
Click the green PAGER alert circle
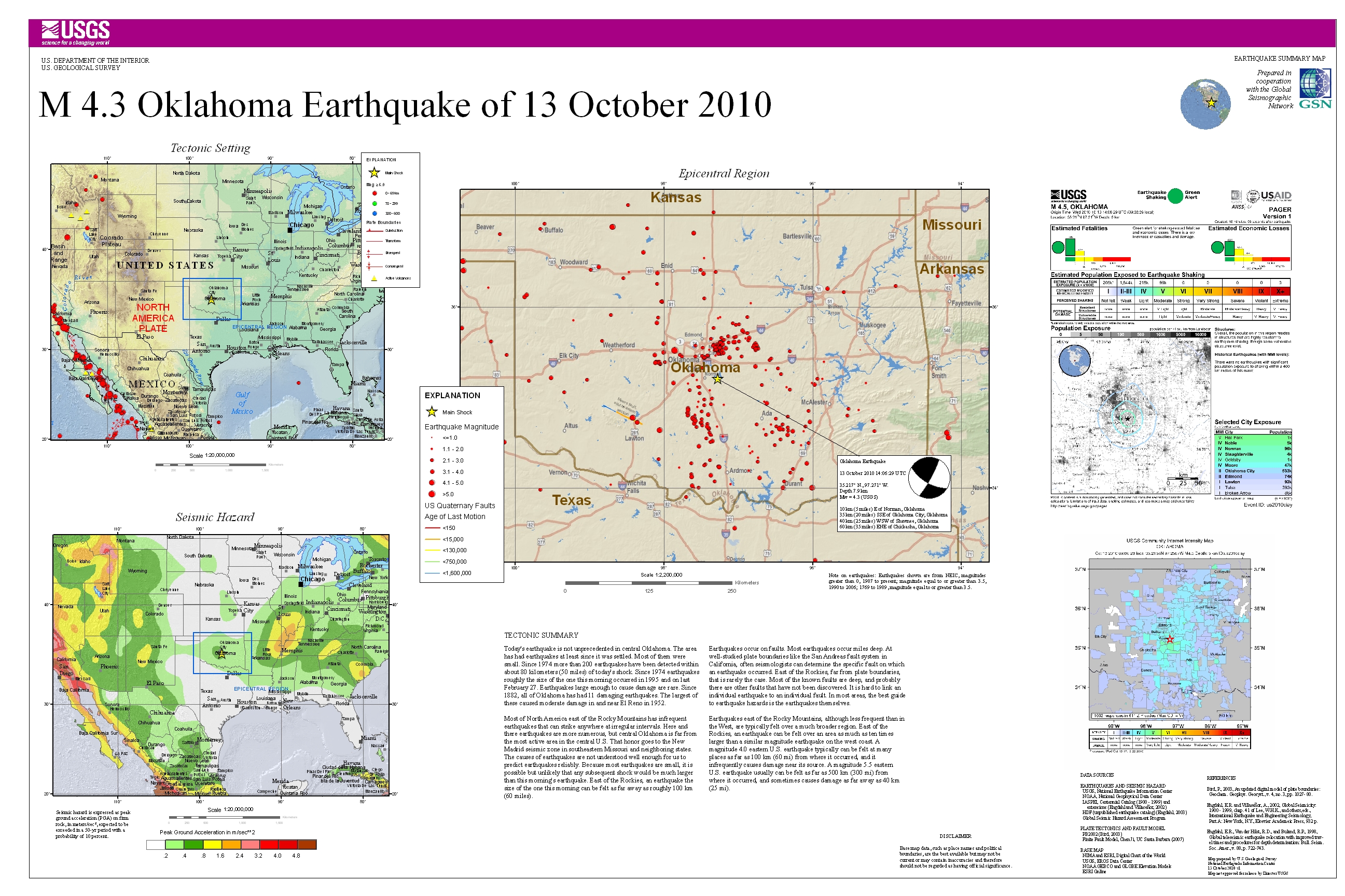tap(1175, 195)
